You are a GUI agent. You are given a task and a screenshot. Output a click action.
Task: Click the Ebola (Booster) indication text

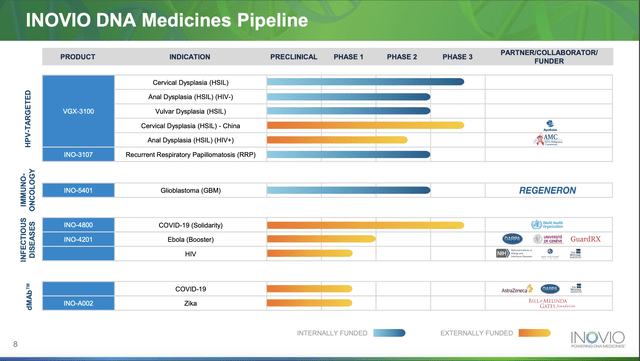(191, 239)
